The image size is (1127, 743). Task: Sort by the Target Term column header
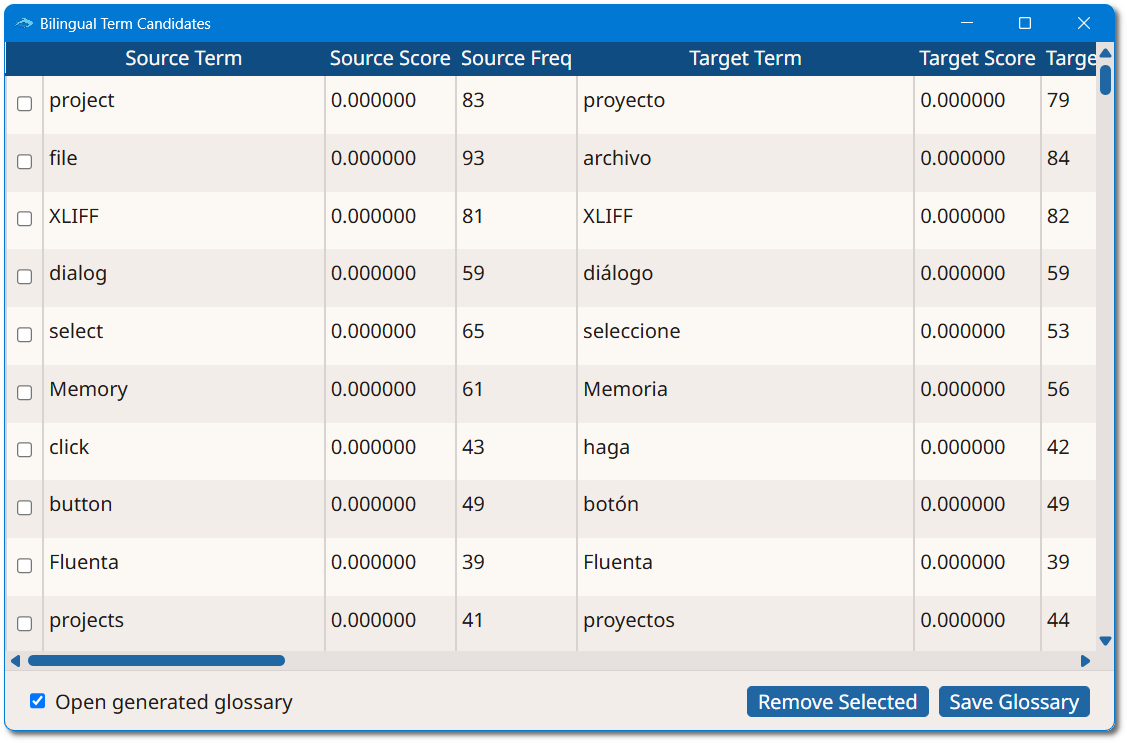pyautogui.click(x=745, y=58)
